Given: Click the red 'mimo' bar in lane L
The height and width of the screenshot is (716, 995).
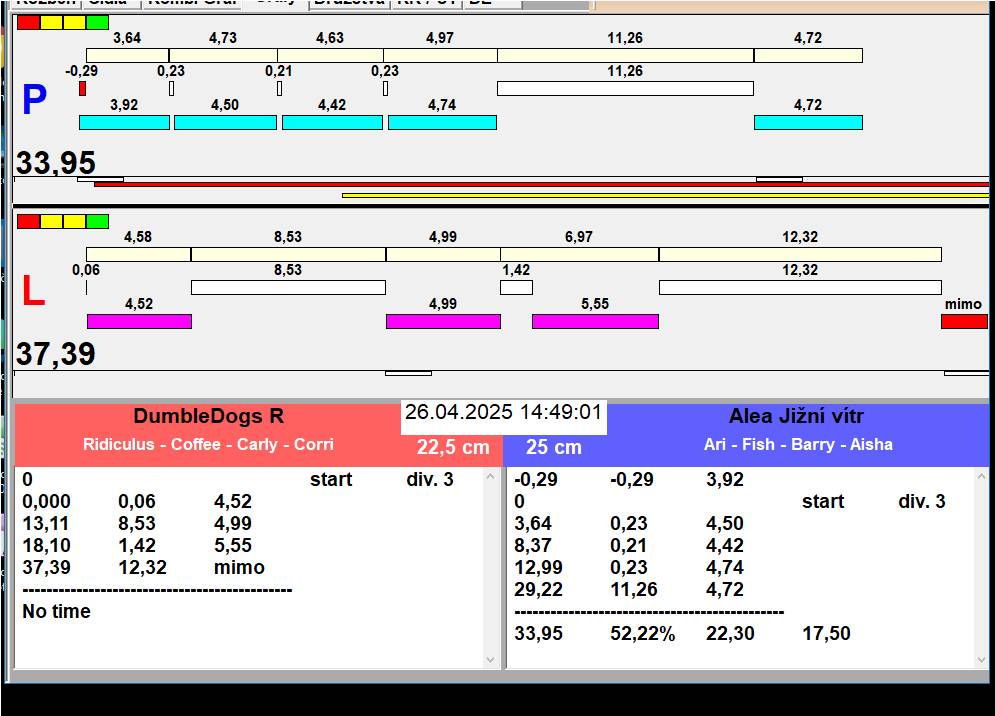Looking at the screenshot, I should [963, 321].
